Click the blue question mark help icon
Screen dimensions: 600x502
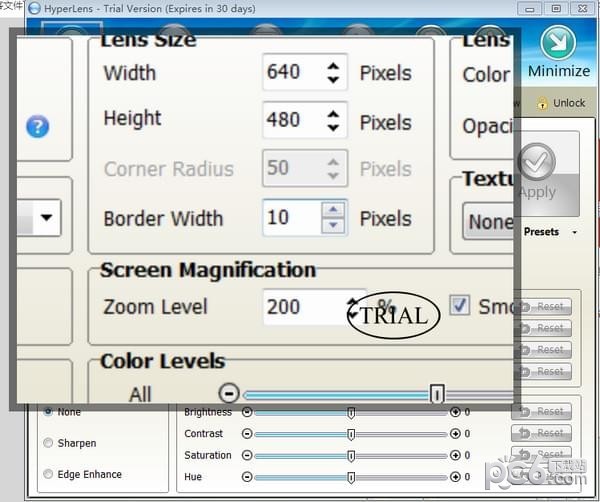click(38, 126)
